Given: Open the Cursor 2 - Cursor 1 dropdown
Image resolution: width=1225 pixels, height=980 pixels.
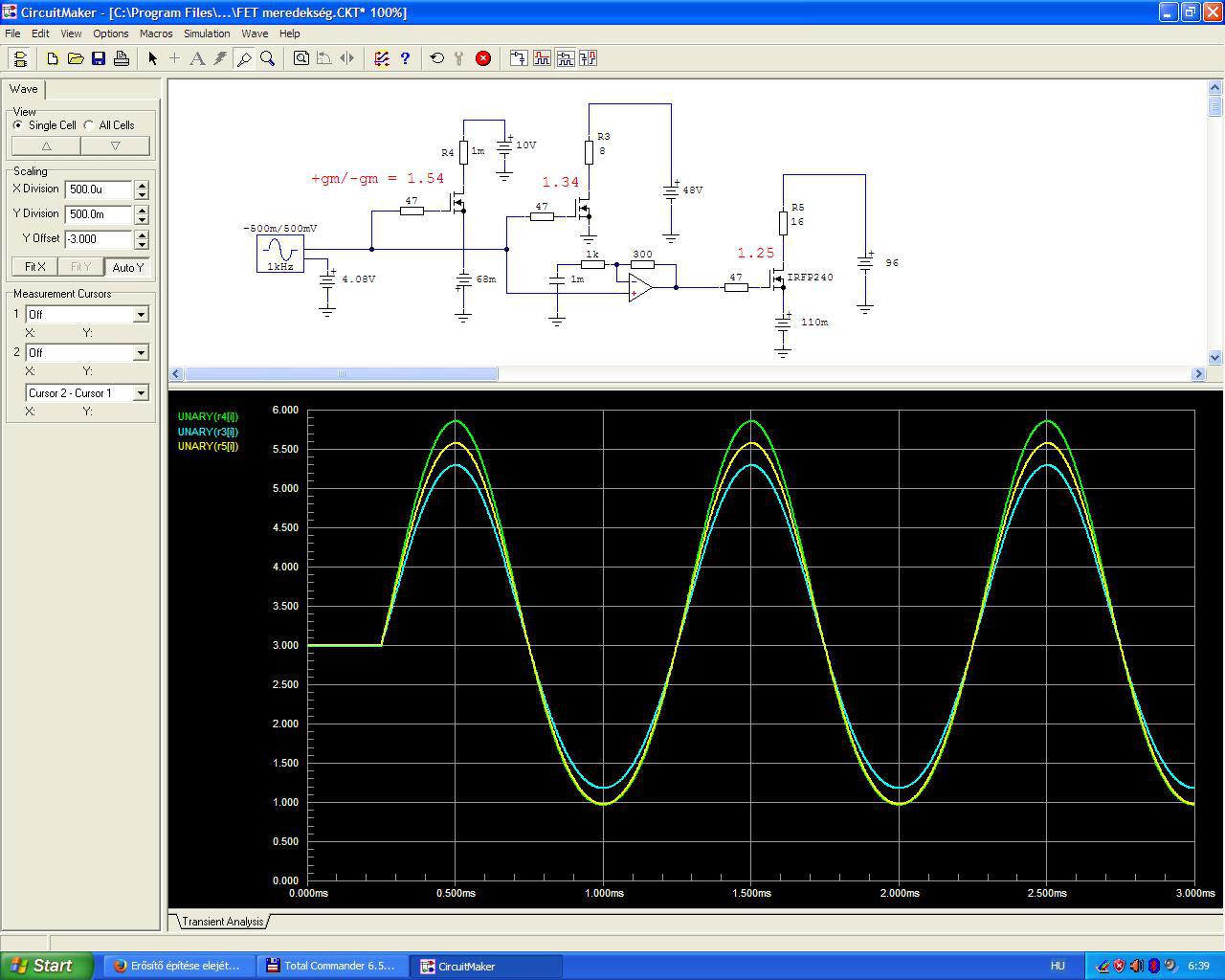Looking at the screenshot, I should (141, 392).
